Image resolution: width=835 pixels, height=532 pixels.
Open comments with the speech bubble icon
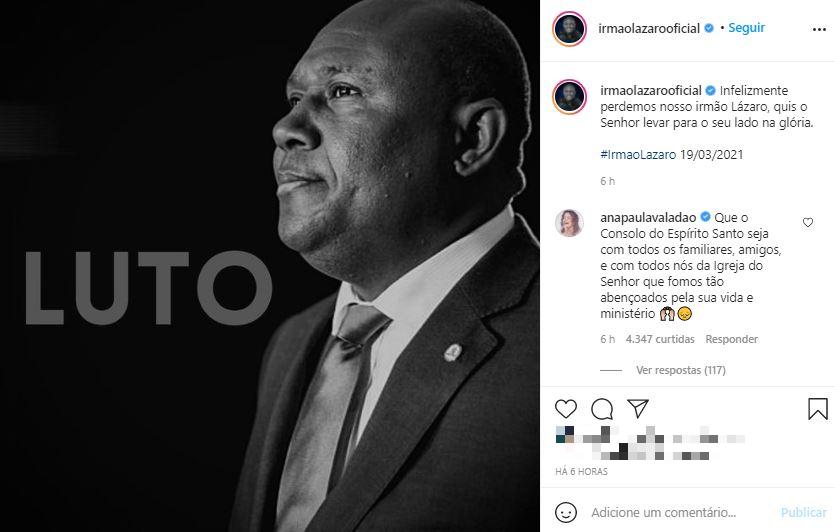[x=602, y=409]
